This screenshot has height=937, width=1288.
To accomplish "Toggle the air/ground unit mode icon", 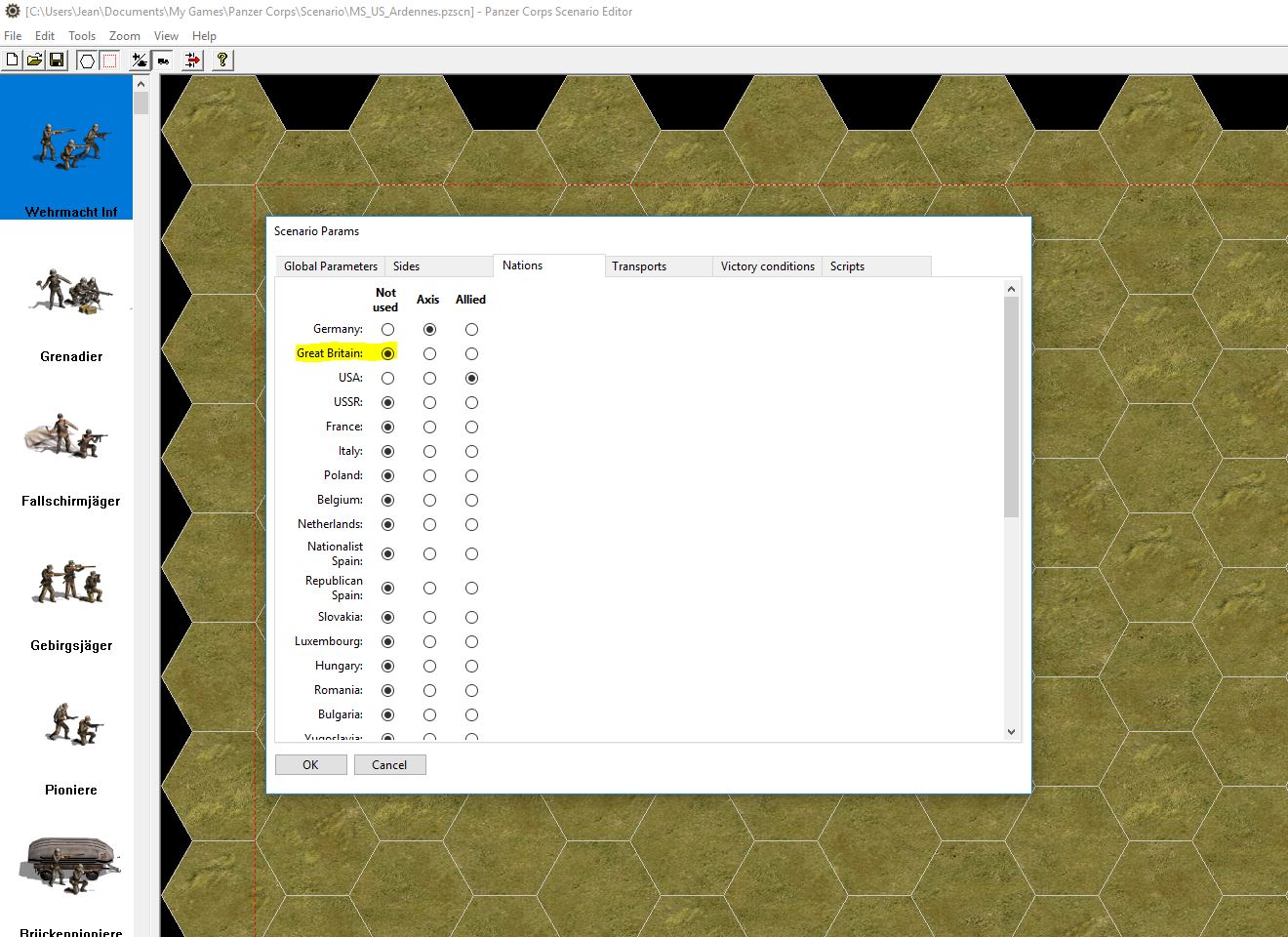I will point(140,61).
